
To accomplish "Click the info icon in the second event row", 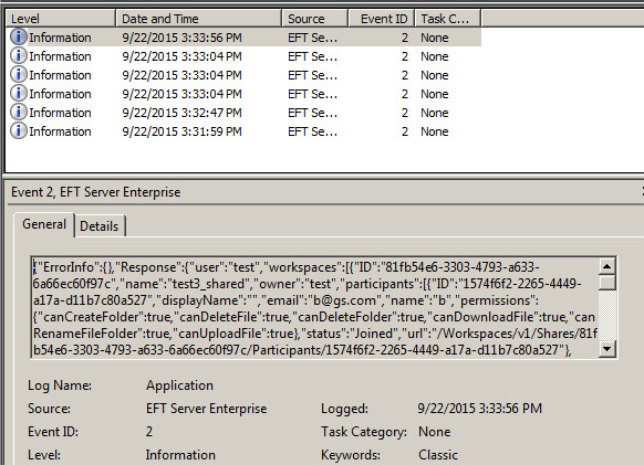I will click(x=19, y=56).
